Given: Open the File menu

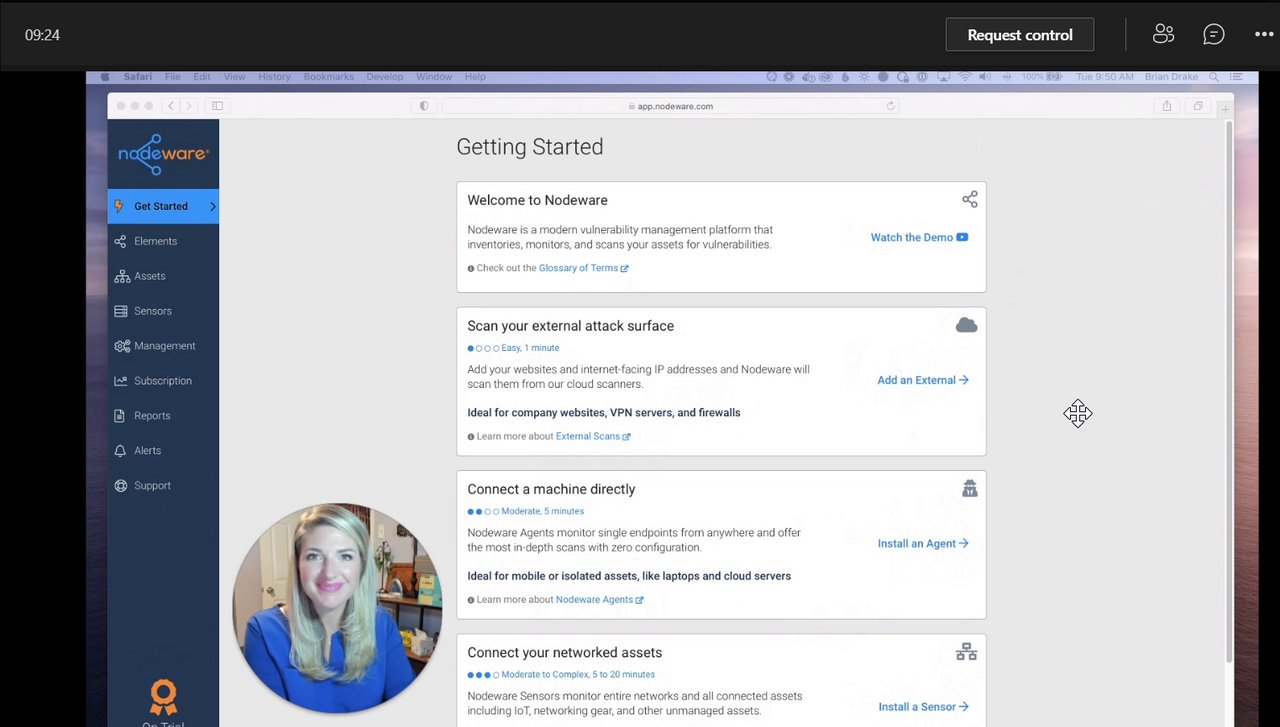Looking at the screenshot, I should [x=173, y=77].
